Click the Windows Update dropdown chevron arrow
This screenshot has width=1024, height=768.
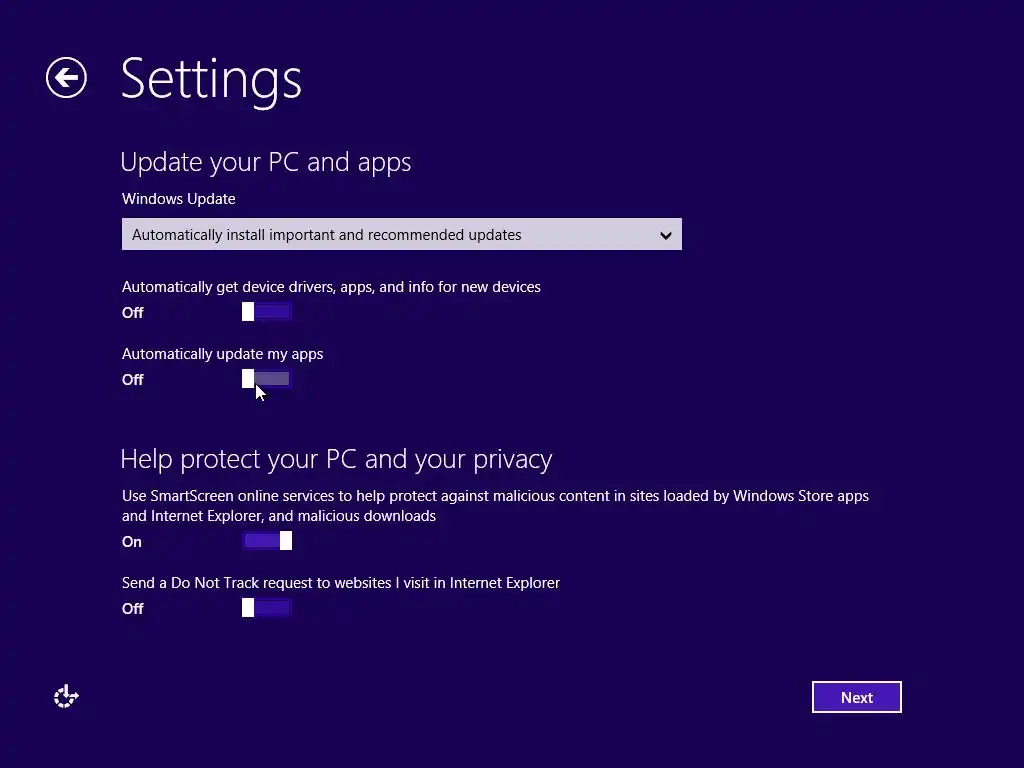[665, 235]
